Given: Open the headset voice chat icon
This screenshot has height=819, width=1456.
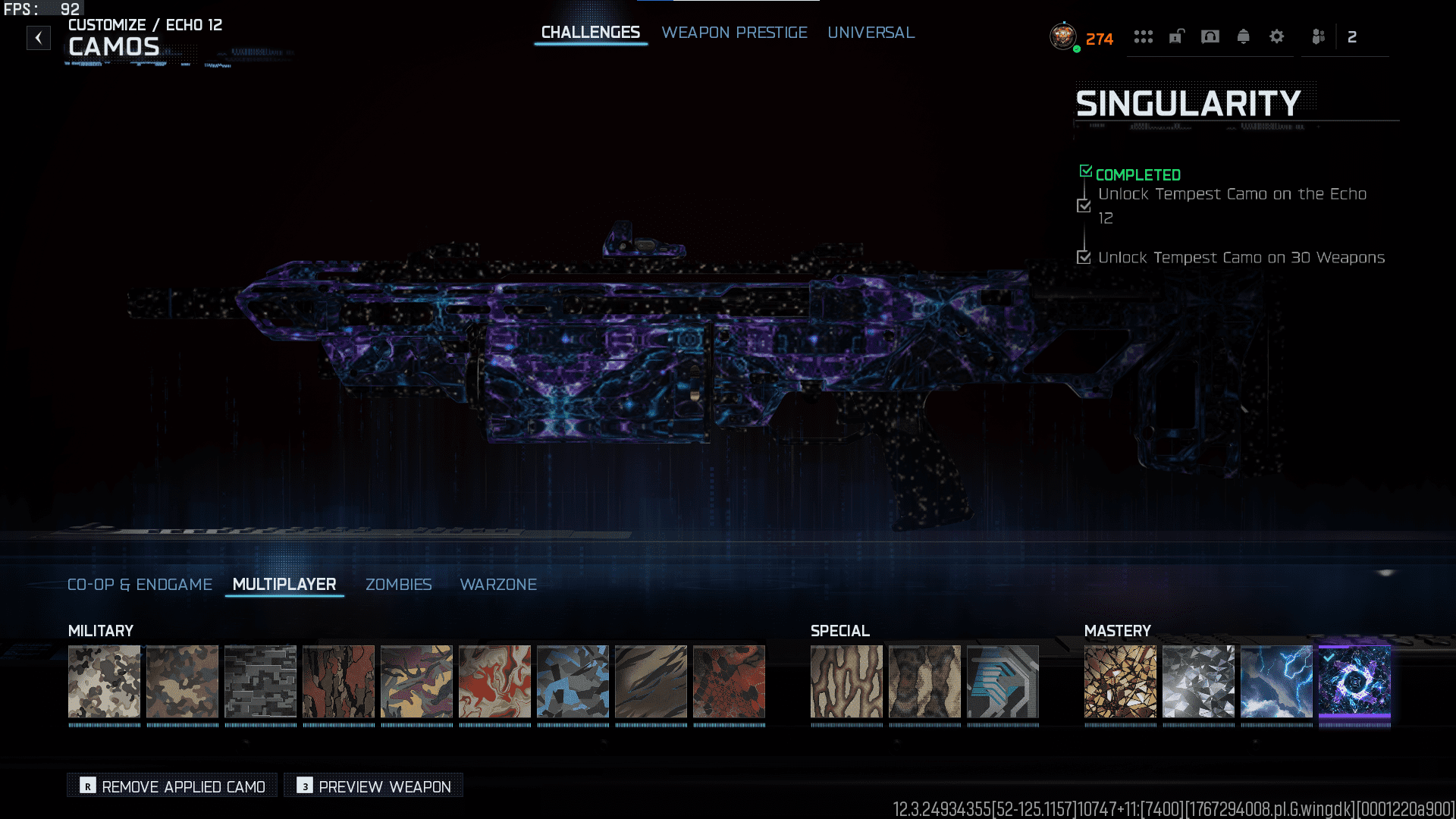Looking at the screenshot, I should coord(1210,36).
